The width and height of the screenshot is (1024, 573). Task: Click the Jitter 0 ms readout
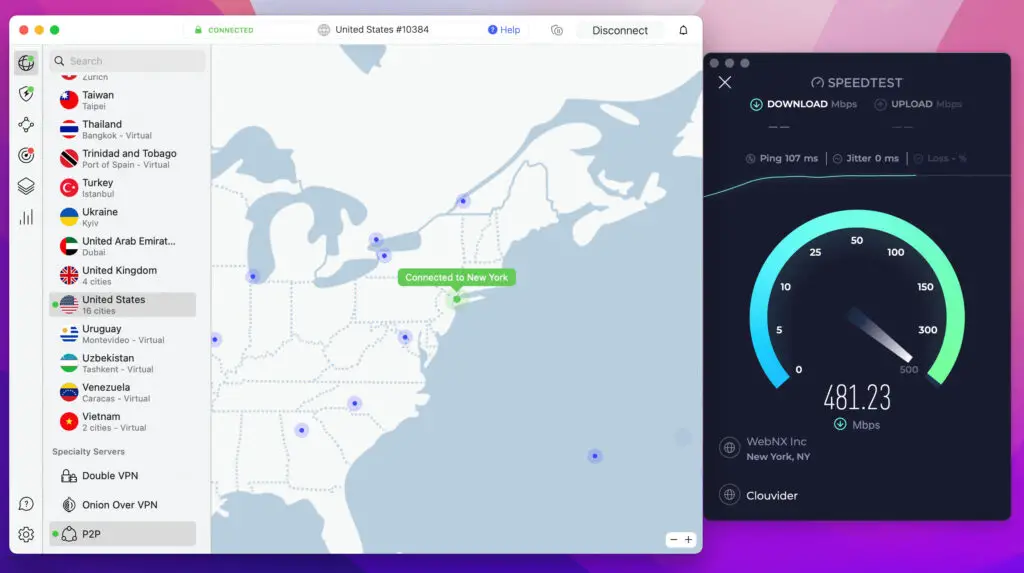(x=866, y=158)
